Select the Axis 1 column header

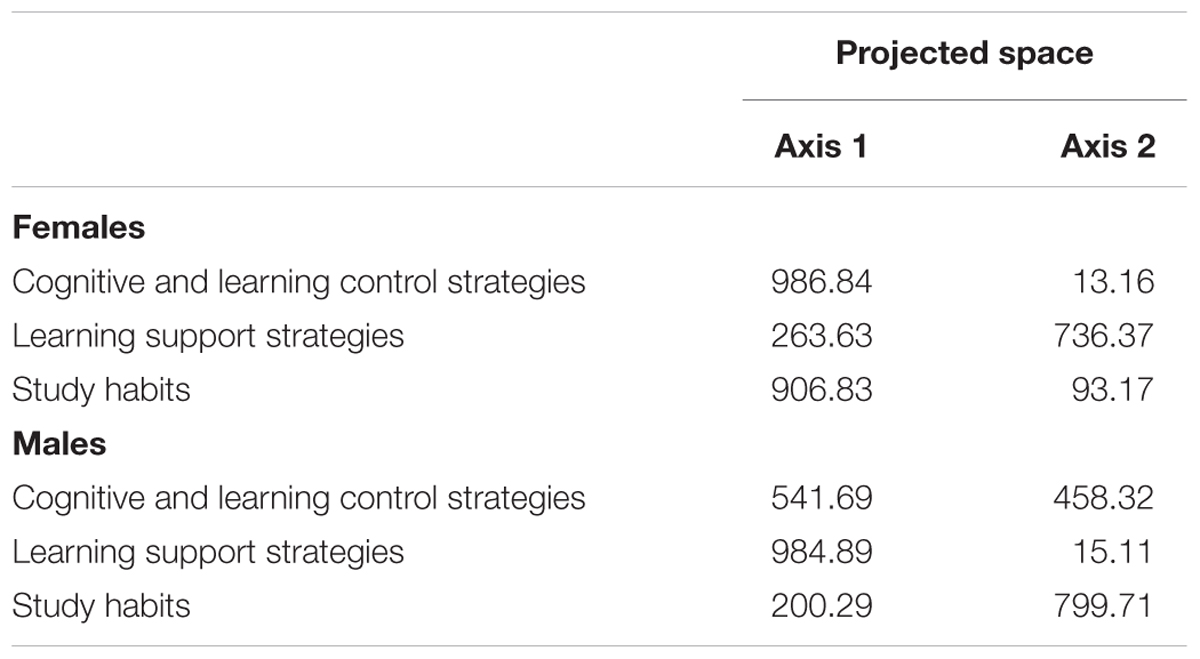click(820, 147)
